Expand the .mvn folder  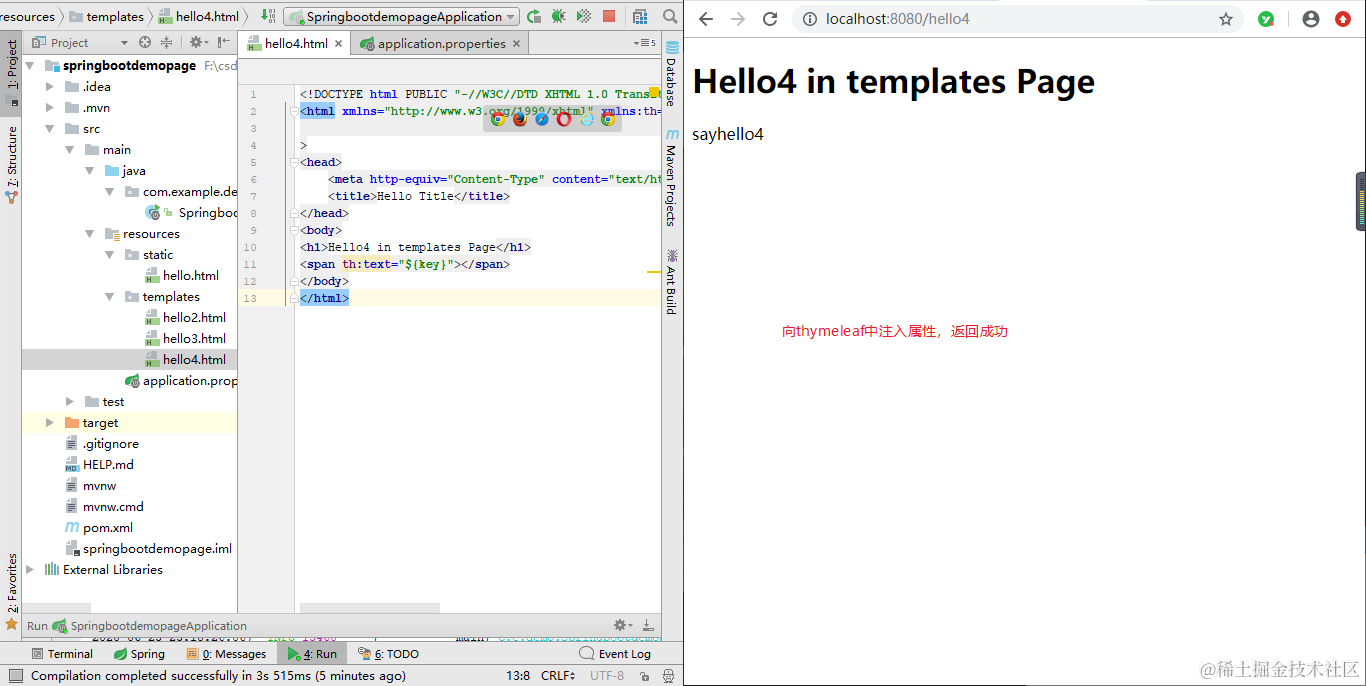click(50, 108)
